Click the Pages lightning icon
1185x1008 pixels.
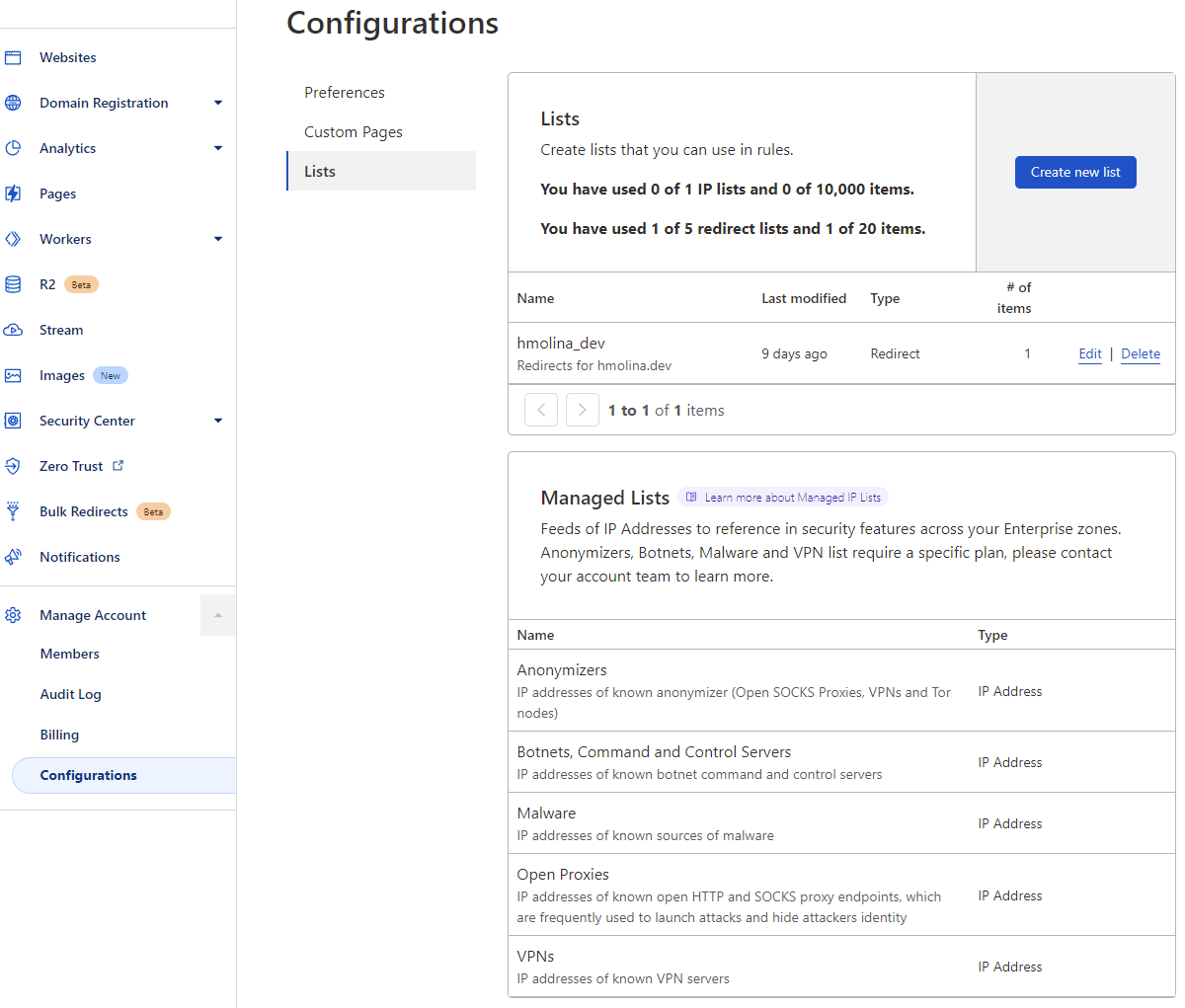pyautogui.click(x=13, y=194)
